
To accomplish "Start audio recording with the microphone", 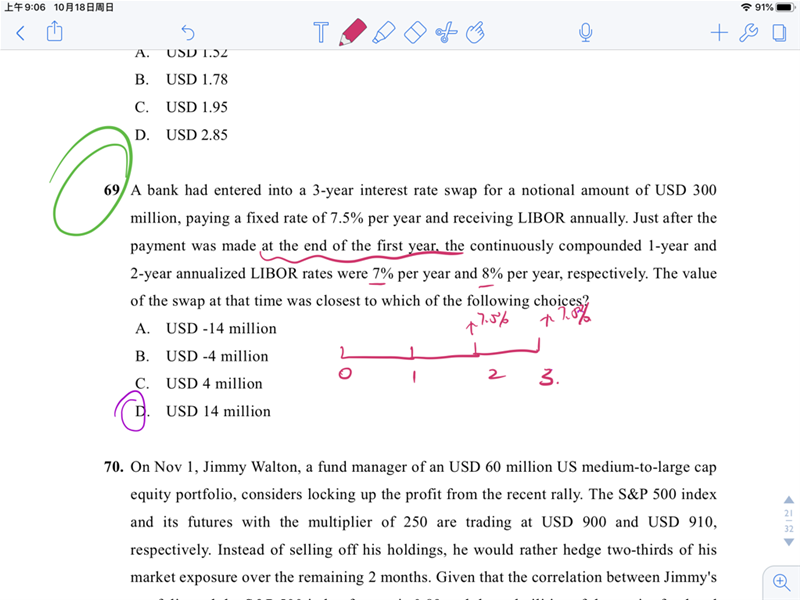I will coord(586,33).
